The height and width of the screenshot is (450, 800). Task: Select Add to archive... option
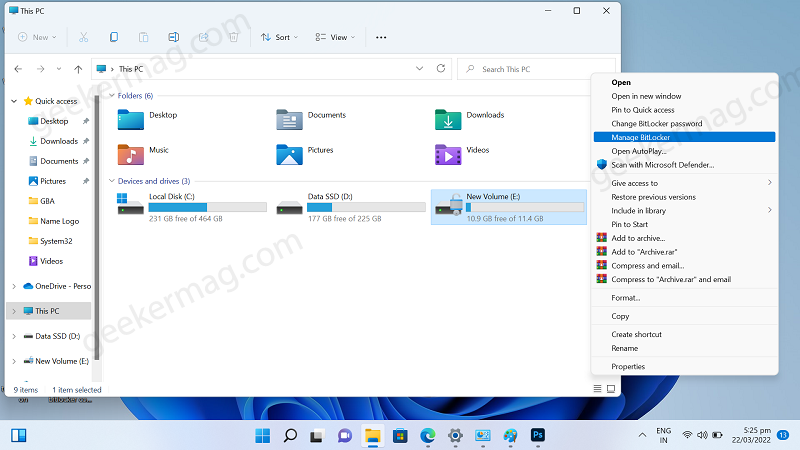click(684, 238)
